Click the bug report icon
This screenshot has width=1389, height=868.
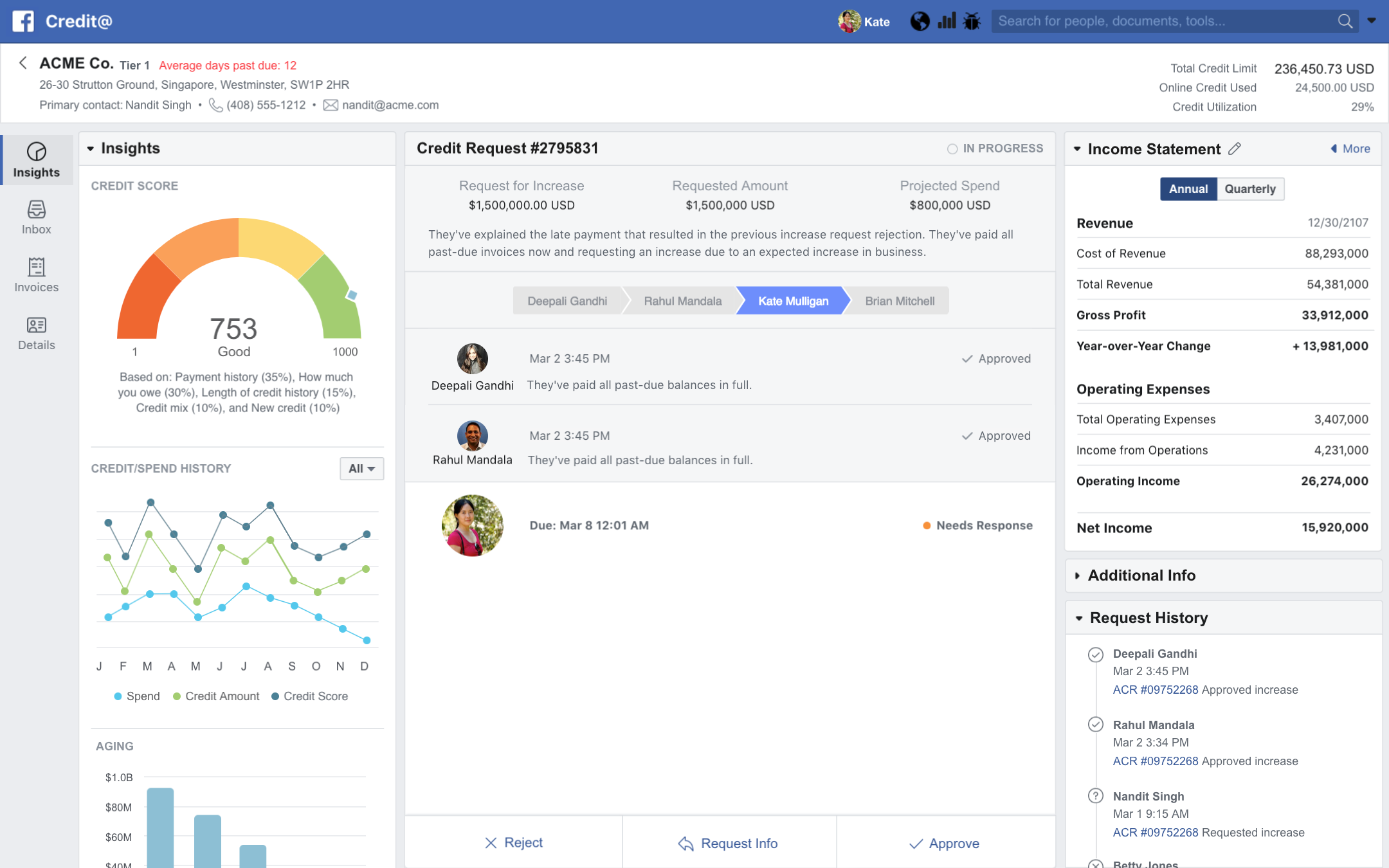coord(972,21)
